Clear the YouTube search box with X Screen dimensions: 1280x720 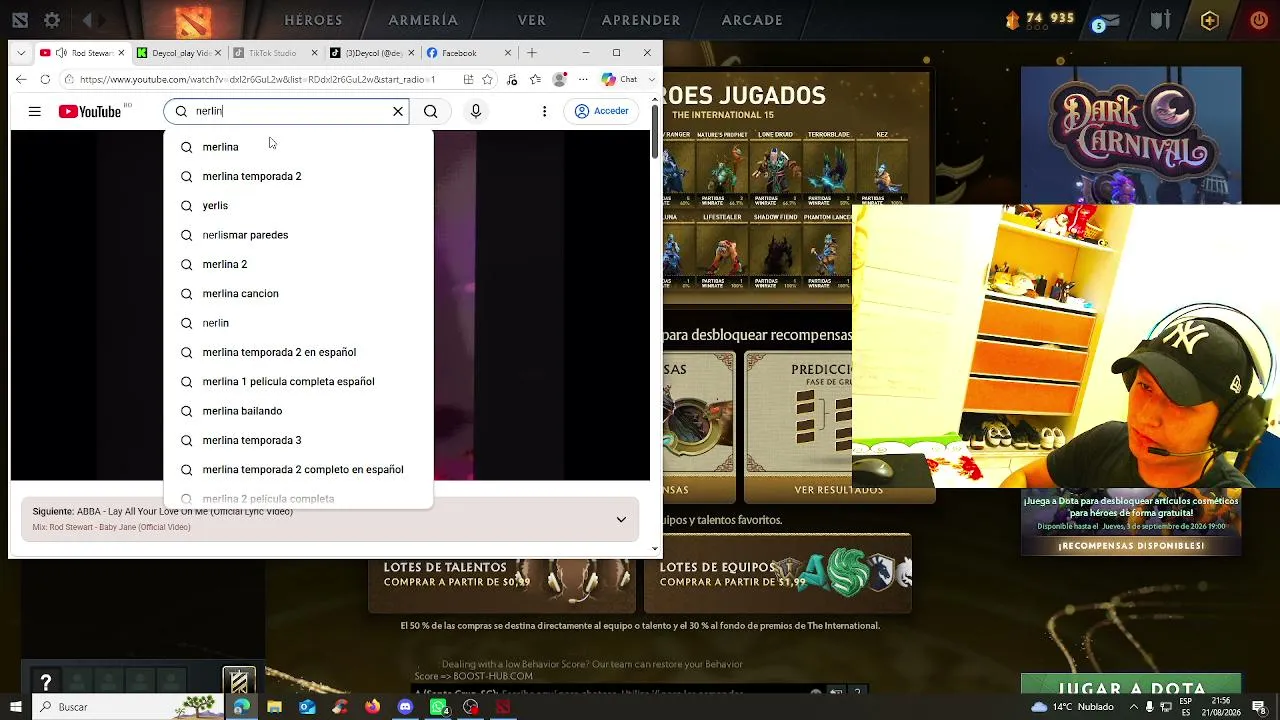point(398,111)
